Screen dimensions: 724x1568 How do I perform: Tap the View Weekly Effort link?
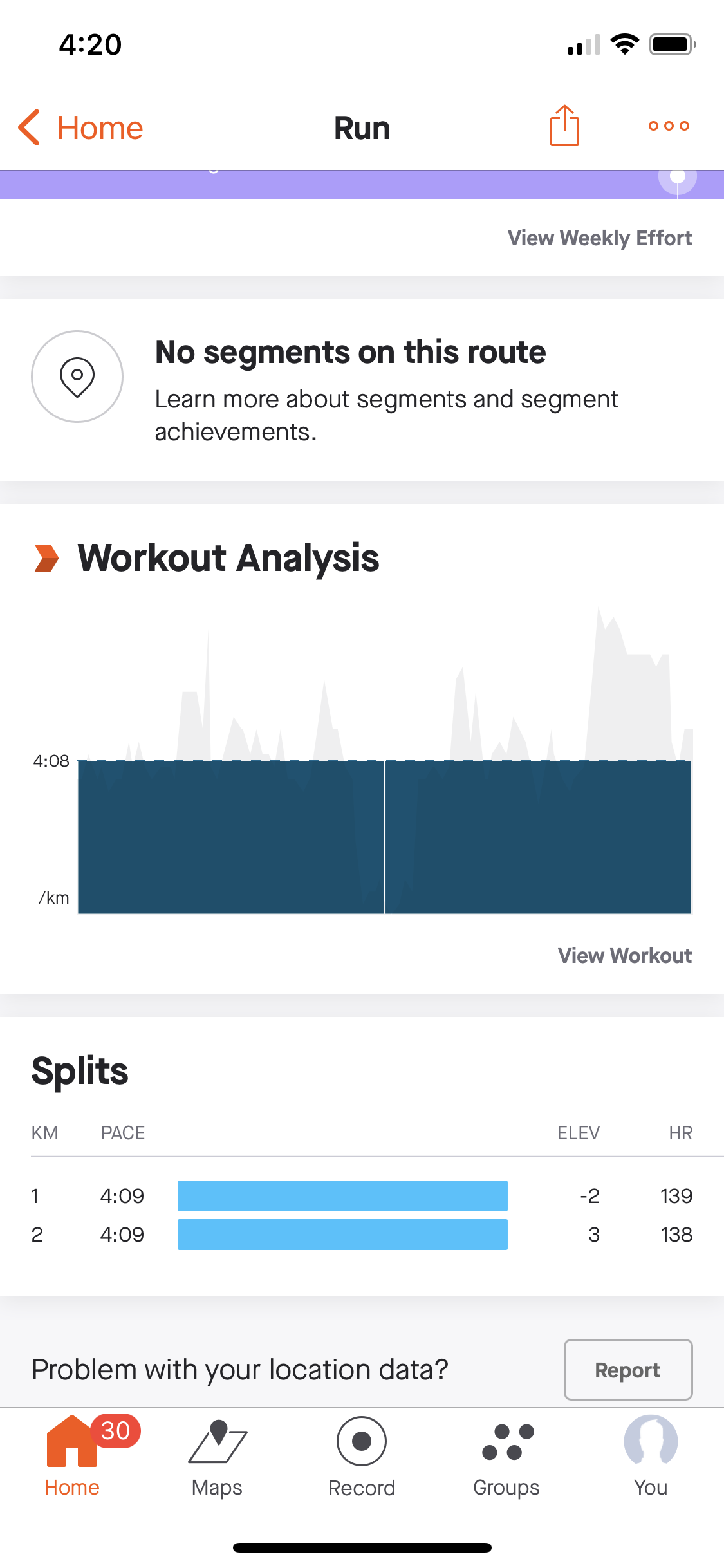pos(599,238)
